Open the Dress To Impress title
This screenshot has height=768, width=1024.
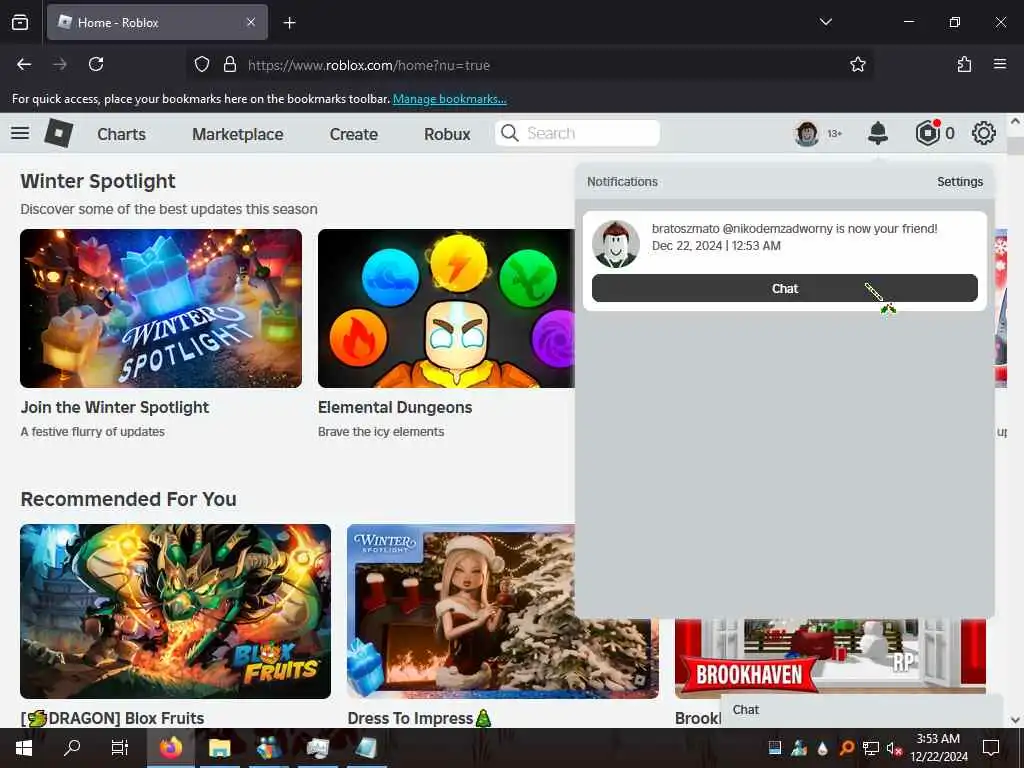[419, 718]
